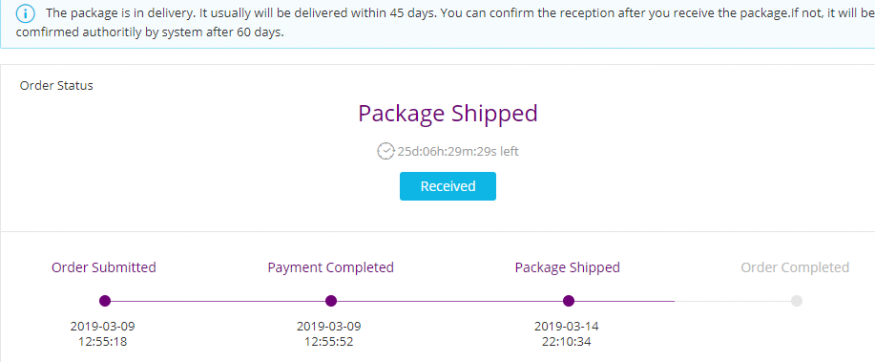The height and width of the screenshot is (362, 875).
Task: Select the gray Order Completed timeline dot
Action: point(796,301)
